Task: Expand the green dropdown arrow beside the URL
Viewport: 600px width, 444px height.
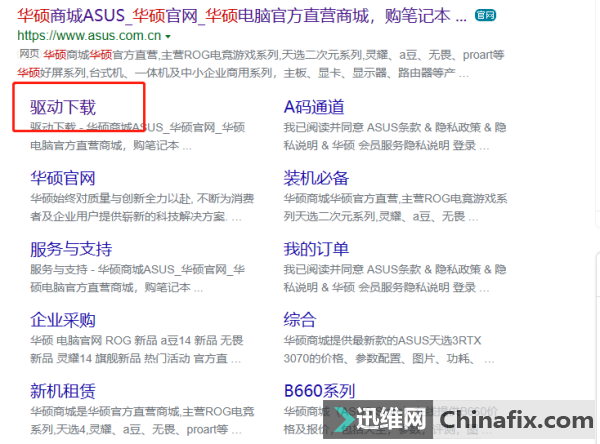Action: pos(168,36)
